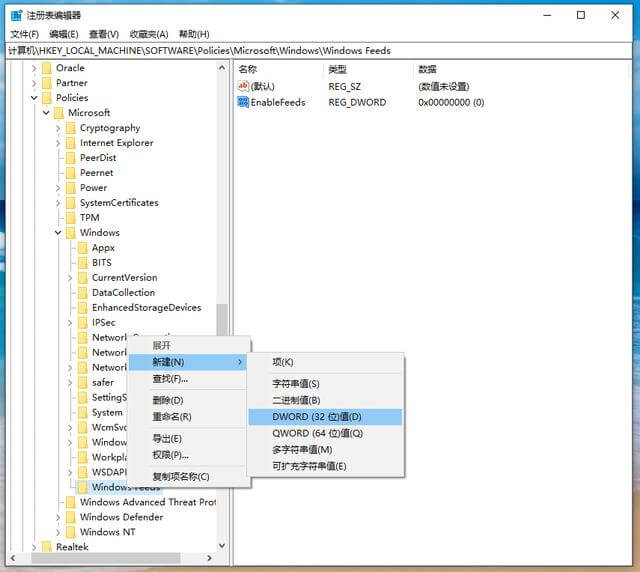640x572 pixels.
Task: Choose DWORD (32 位)值(D) from submenu
Action: tap(317, 417)
